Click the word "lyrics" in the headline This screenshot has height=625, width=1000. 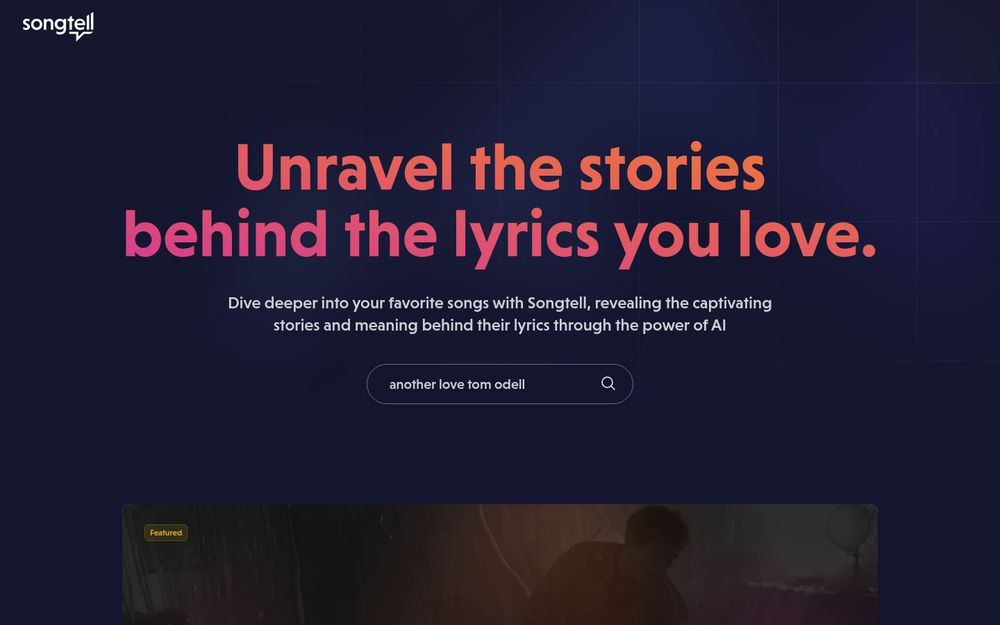[x=527, y=236]
